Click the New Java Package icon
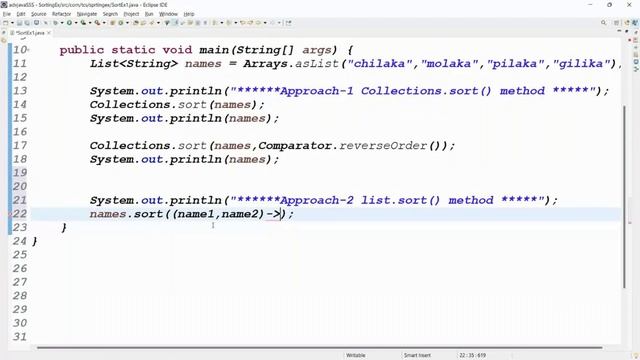This screenshot has height=360, width=640. (x=112, y=23)
